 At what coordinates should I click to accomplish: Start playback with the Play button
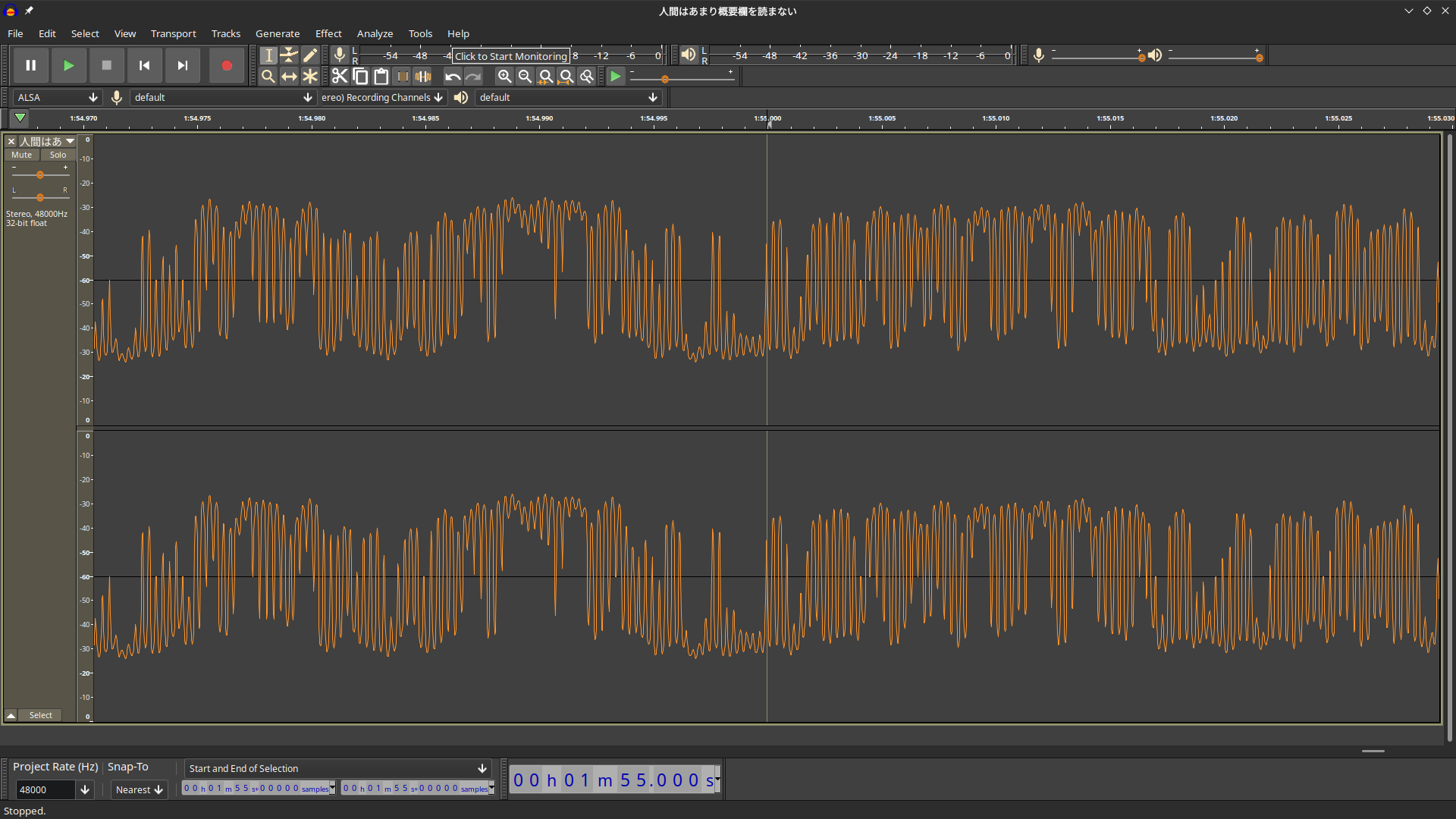[x=69, y=65]
